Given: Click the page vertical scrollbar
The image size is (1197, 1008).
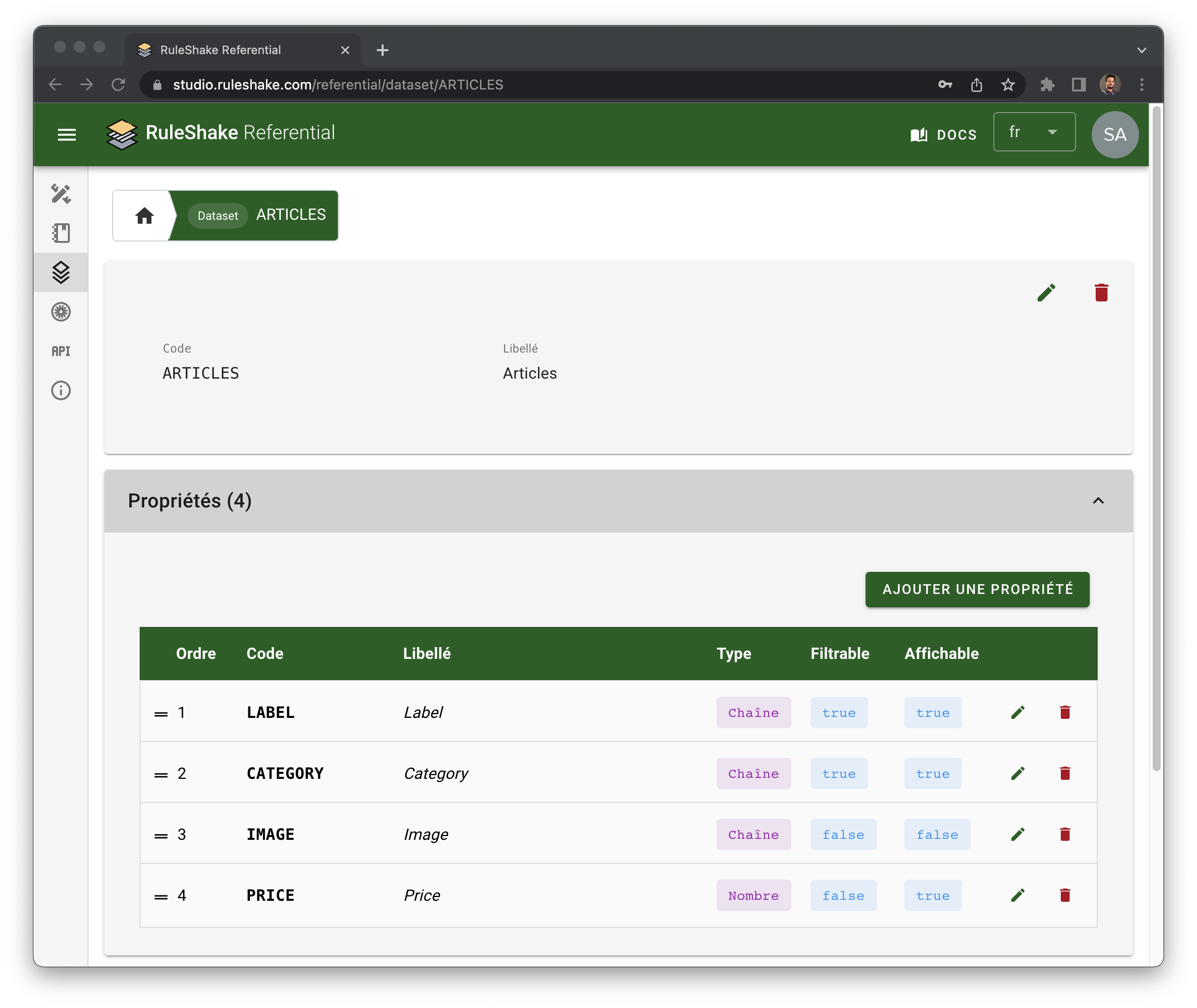Looking at the screenshot, I should (x=1156, y=439).
